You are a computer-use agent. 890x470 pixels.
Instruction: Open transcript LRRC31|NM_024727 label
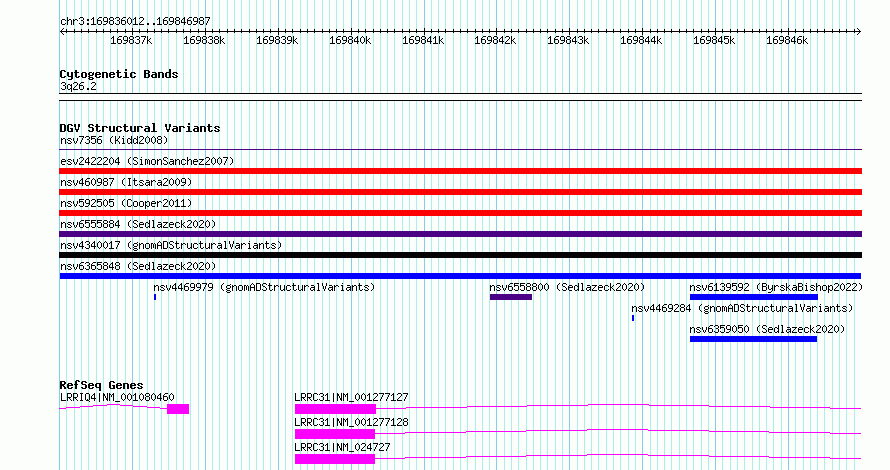point(342,447)
